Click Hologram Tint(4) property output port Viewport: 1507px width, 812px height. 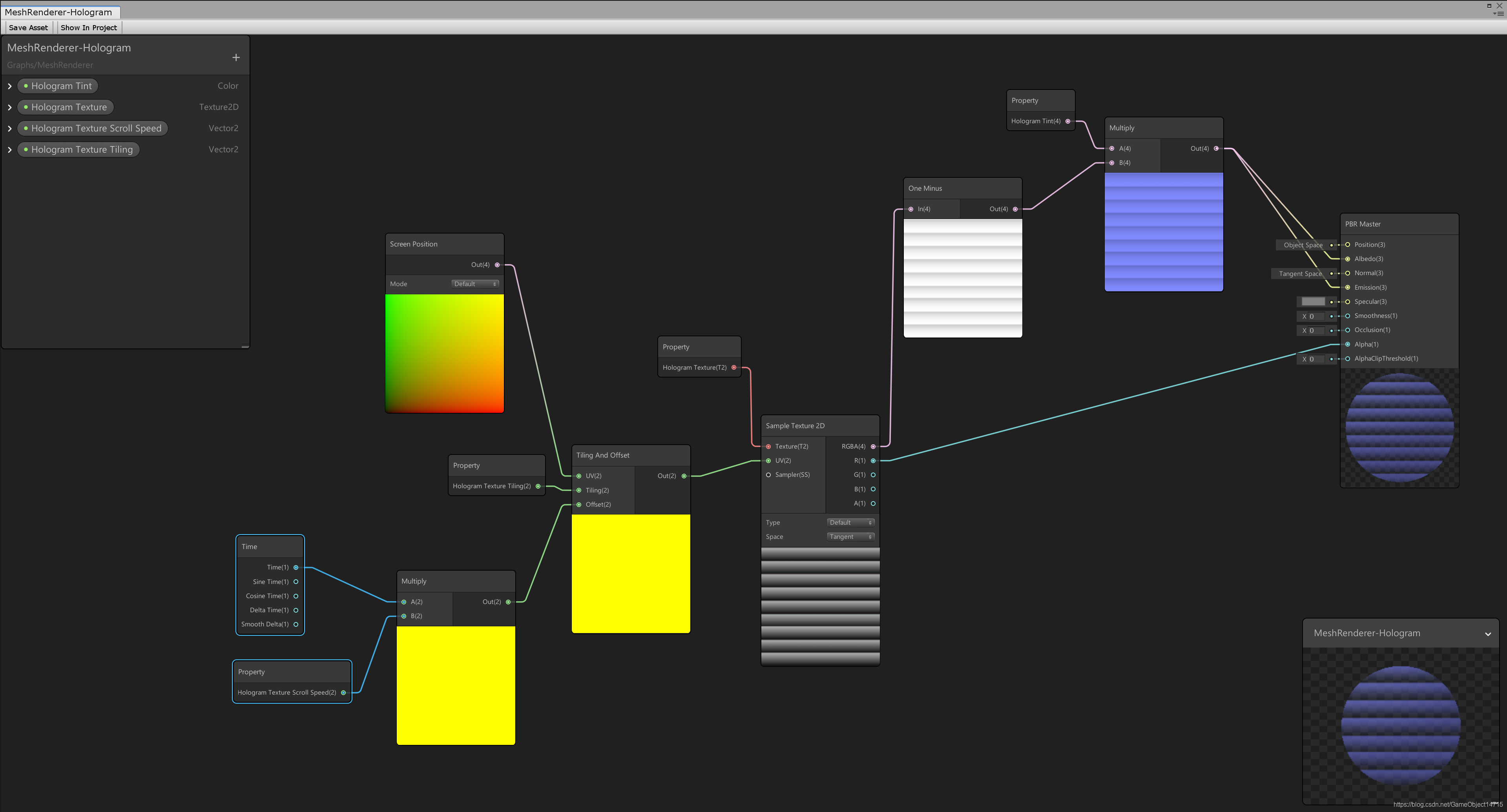coord(1067,121)
